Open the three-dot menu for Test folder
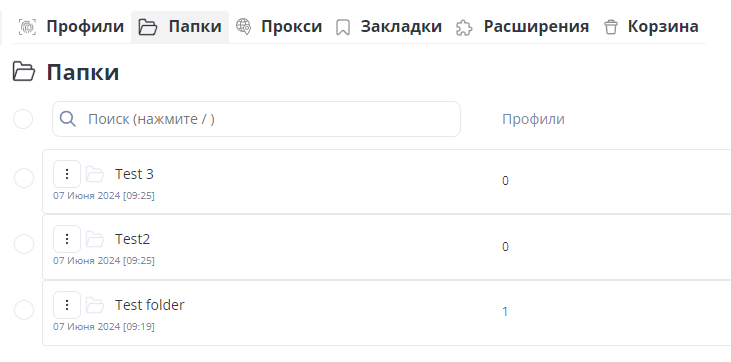The image size is (731, 362). (67, 305)
